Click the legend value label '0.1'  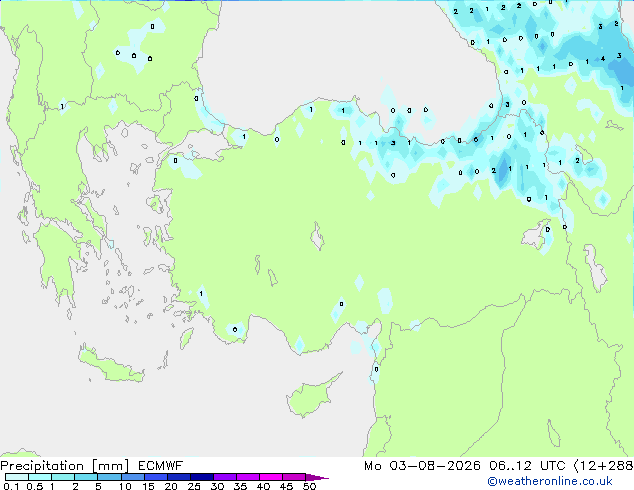11,486
